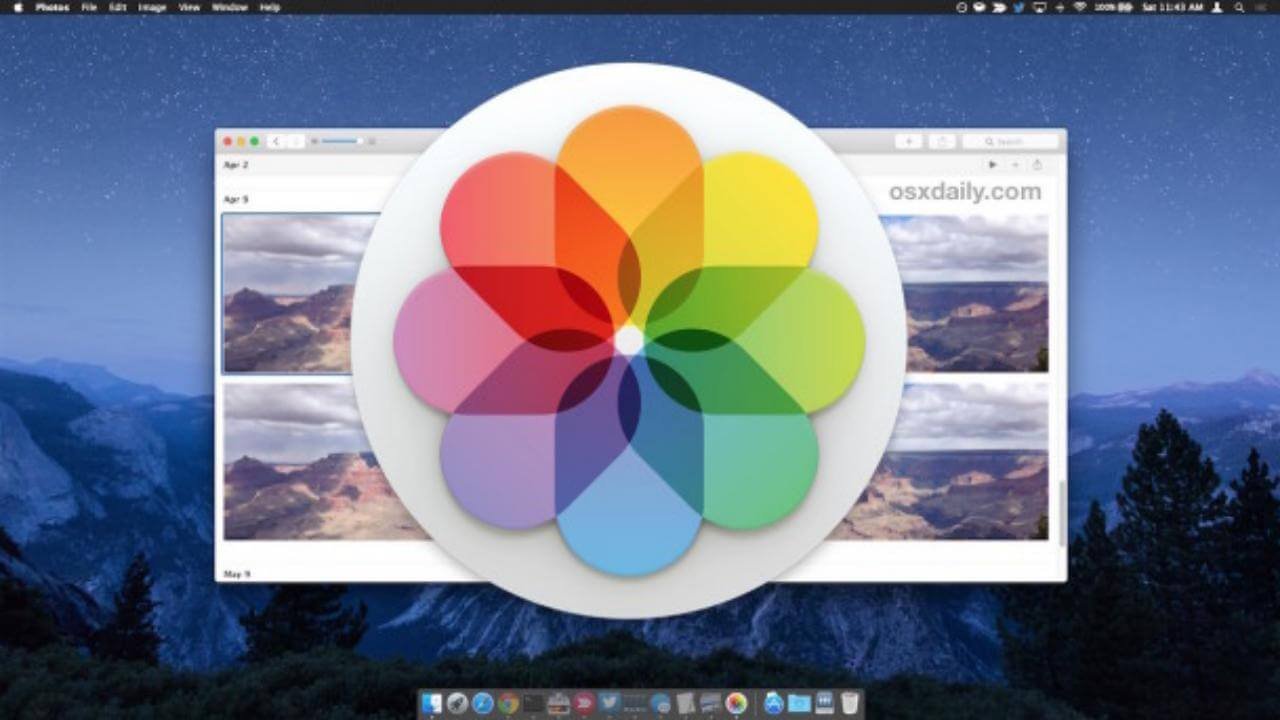Click the share icon in Apr 2 row

click(x=1037, y=165)
